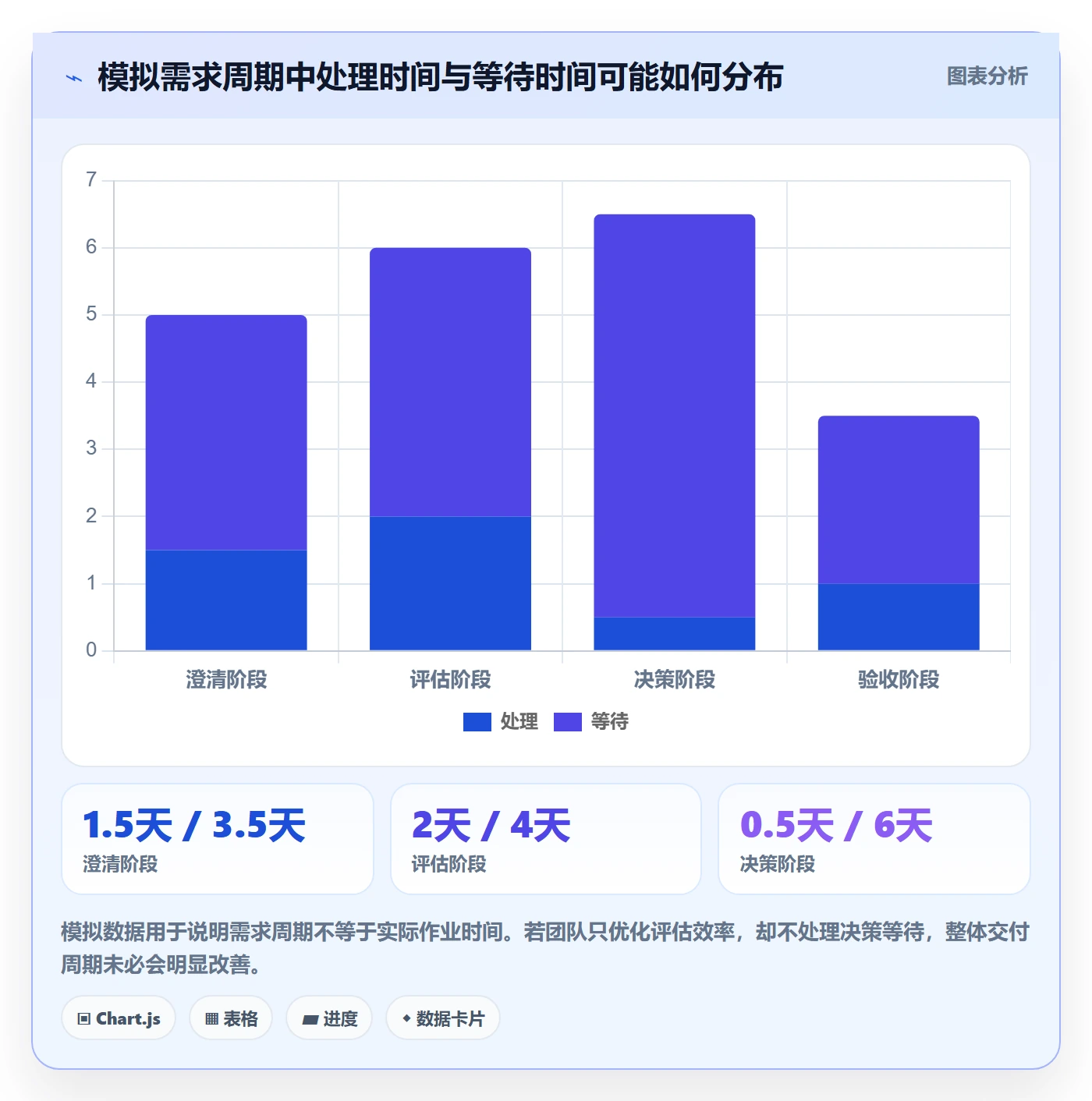Viewport: 1092px width, 1101px height.
Task: Click the 决策阶段 waiting bar segment
Action: point(675,416)
